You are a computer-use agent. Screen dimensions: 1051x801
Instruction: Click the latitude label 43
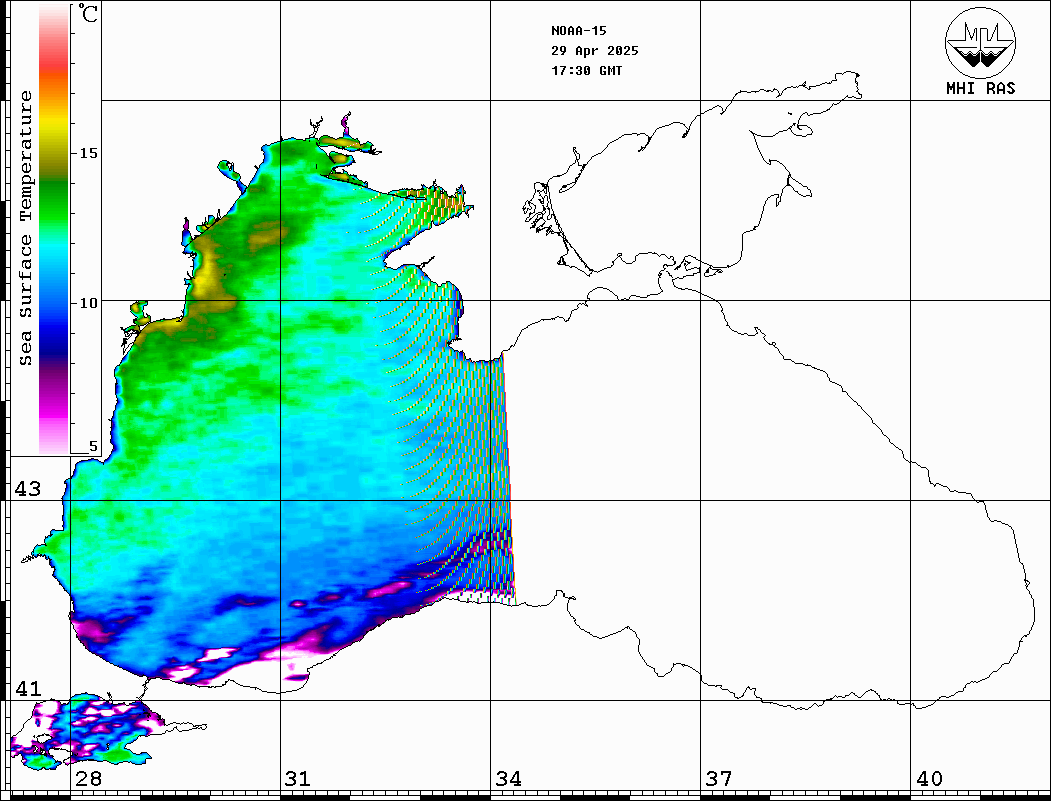point(28,489)
